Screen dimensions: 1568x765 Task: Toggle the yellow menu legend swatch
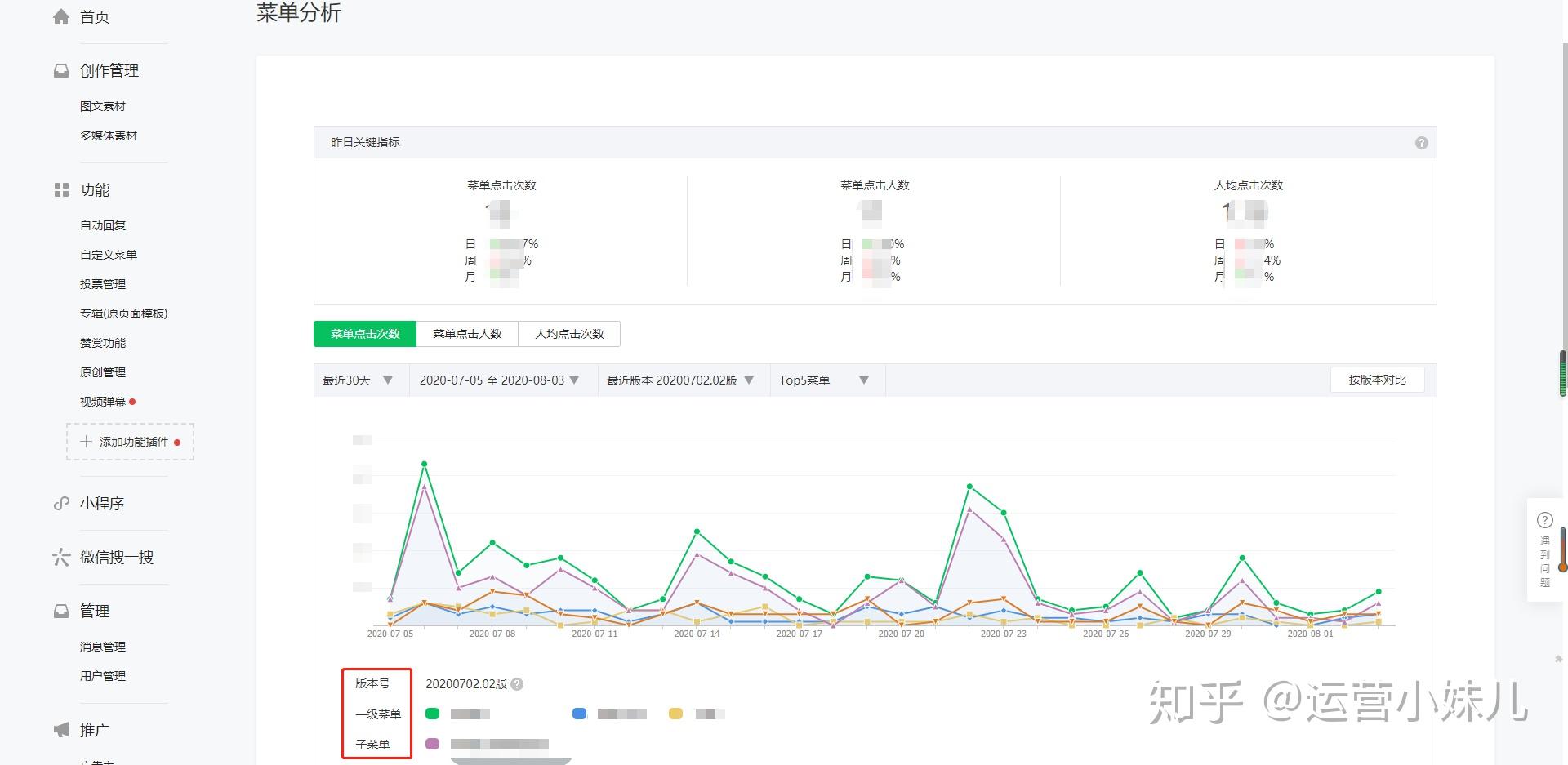pos(675,714)
